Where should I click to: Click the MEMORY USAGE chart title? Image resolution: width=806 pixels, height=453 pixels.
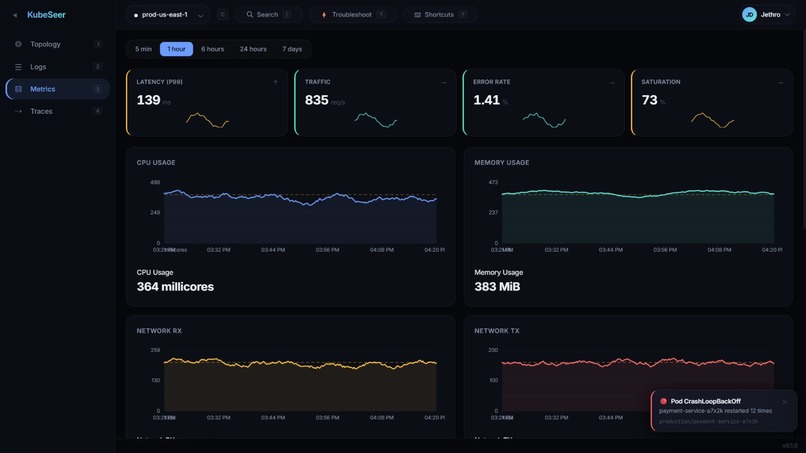(x=502, y=162)
